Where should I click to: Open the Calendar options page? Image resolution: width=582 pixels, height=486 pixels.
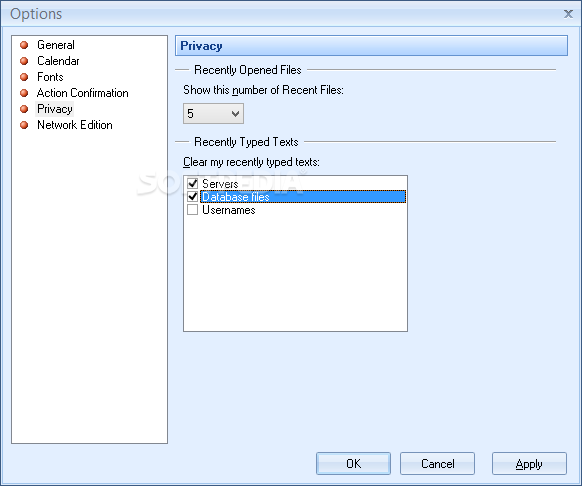58,61
